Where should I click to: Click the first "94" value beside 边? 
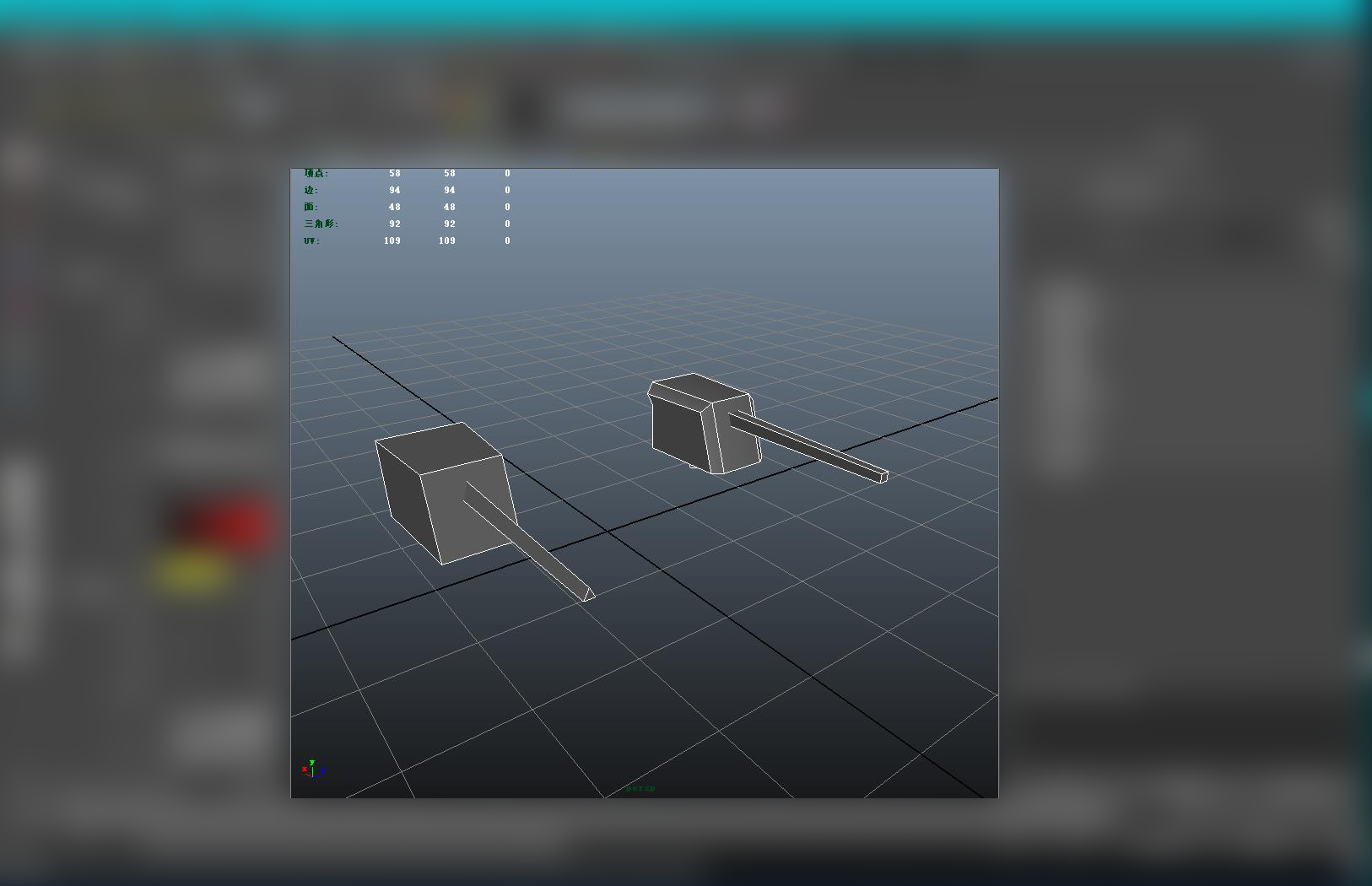pyautogui.click(x=395, y=190)
